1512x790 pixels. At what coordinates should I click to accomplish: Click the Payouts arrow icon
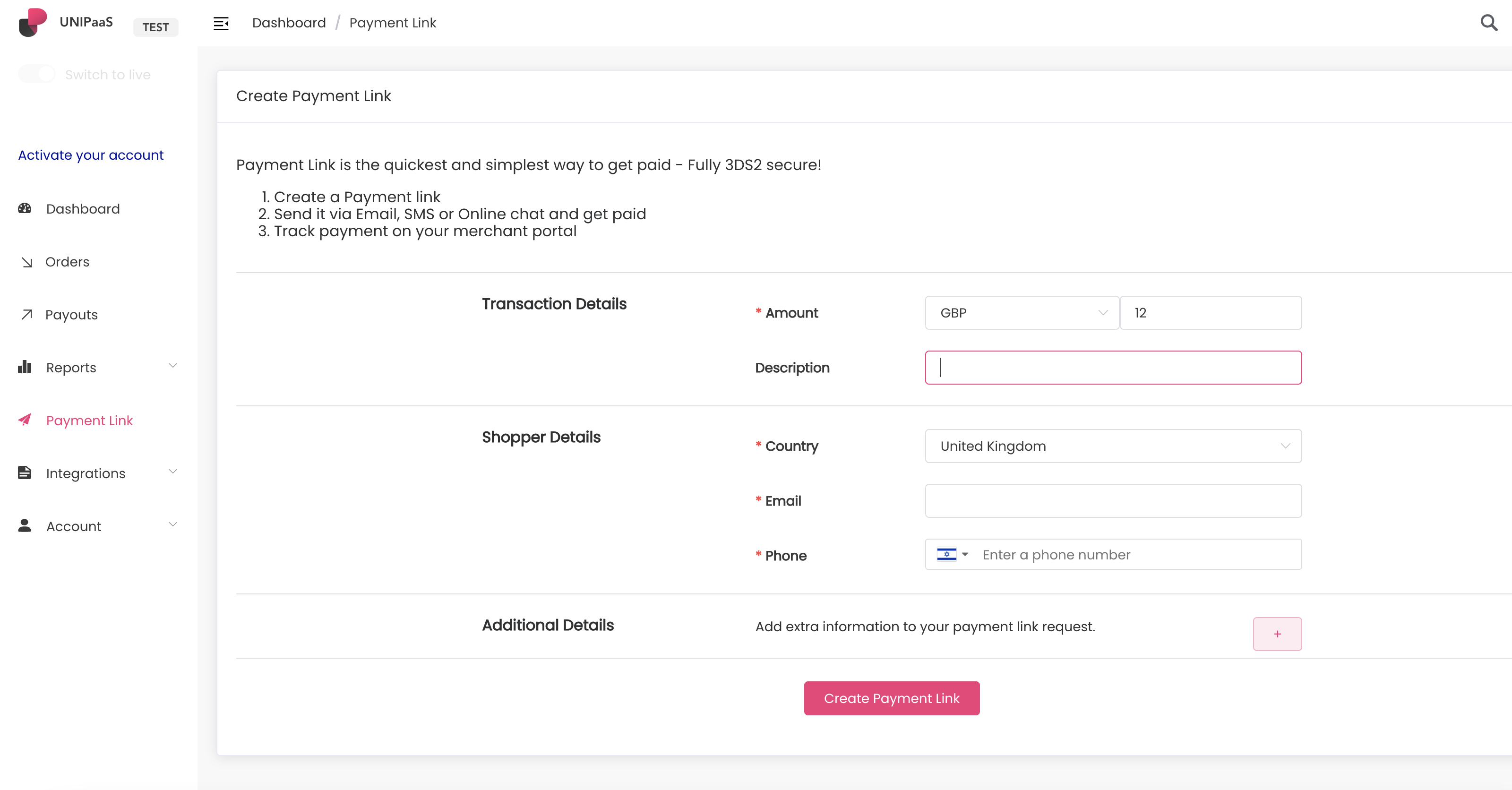[26, 315]
